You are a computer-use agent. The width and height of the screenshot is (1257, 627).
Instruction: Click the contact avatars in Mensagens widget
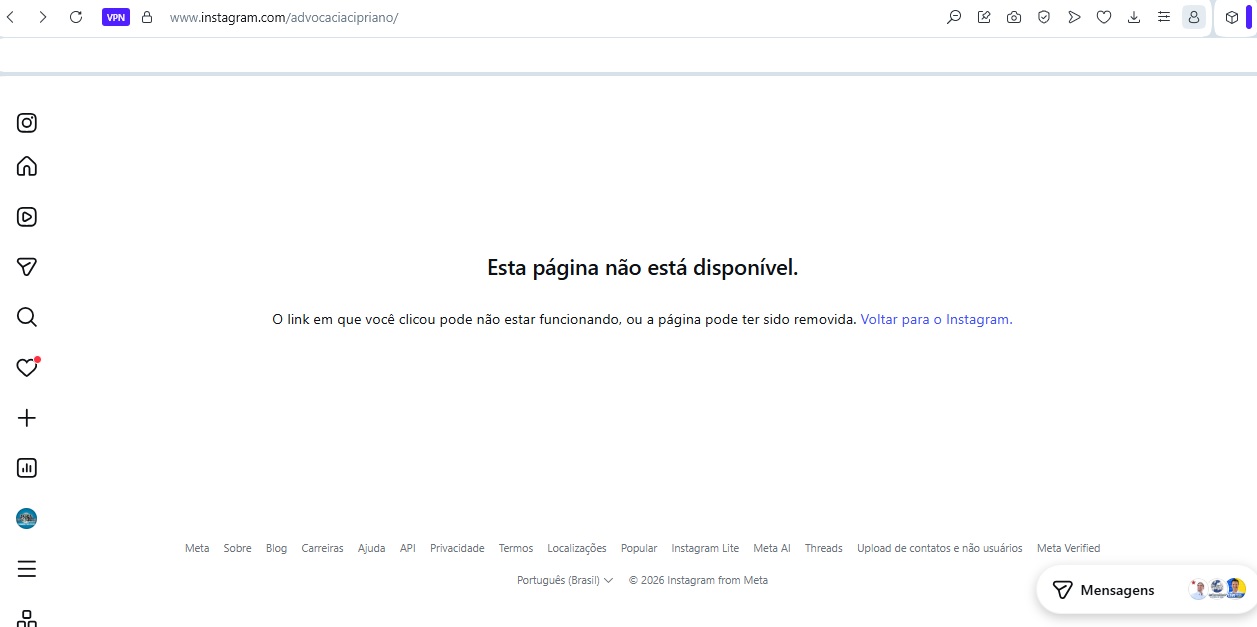pos(1217,589)
